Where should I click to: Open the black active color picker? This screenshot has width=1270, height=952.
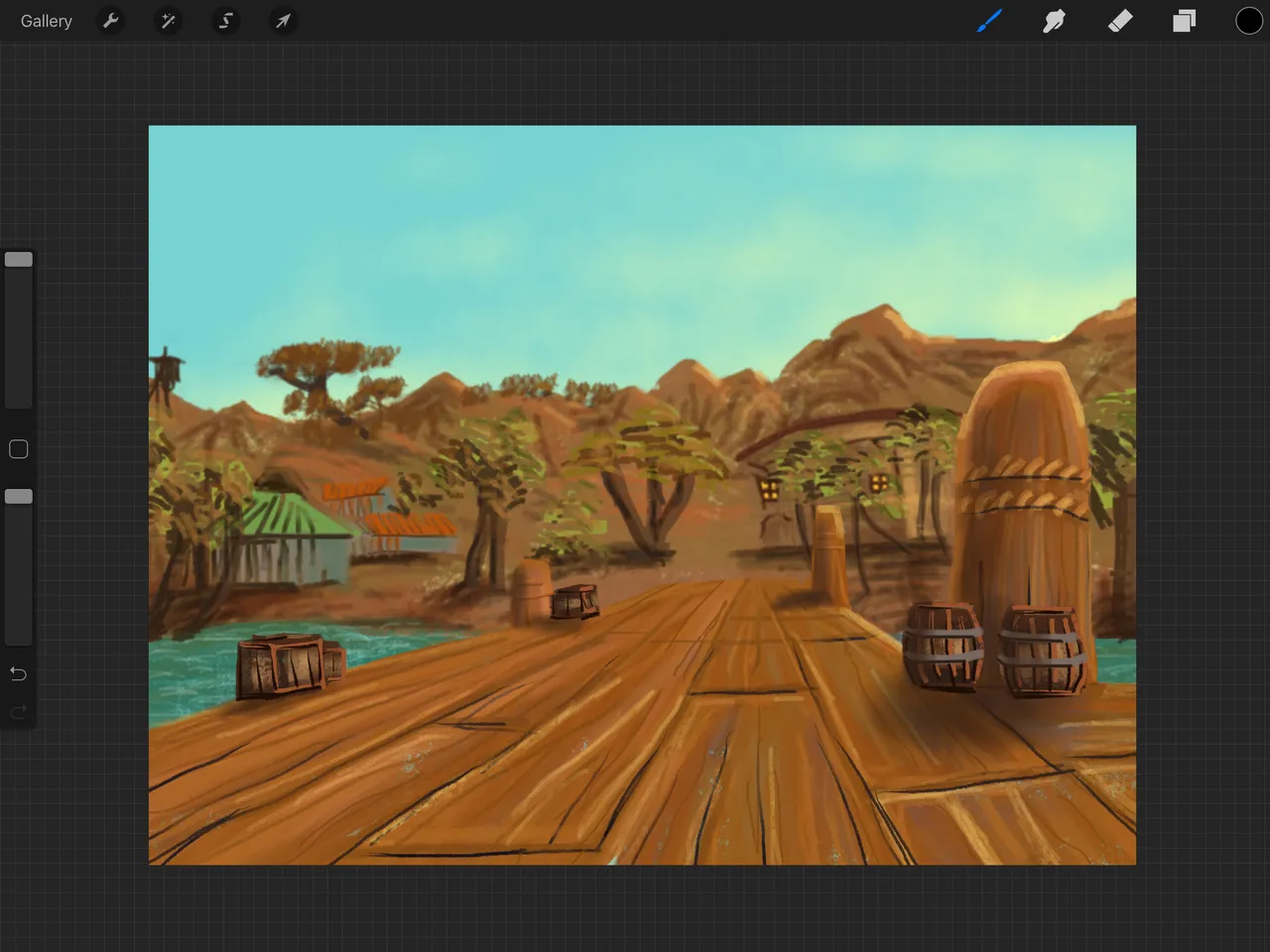pyautogui.click(x=1248, y=21)
